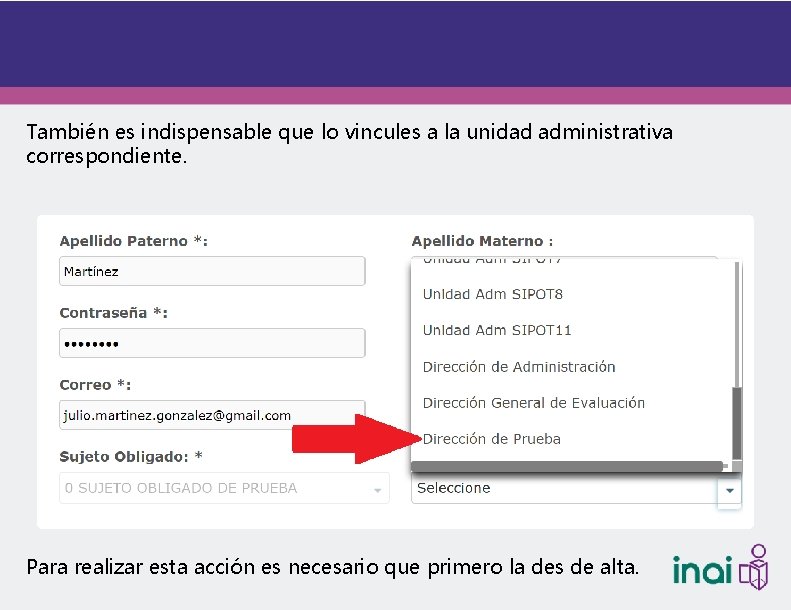Click the Seleccione placeholder text
Image resolution: width=791 pixels, height=610 pixels.
pos(454,488)
